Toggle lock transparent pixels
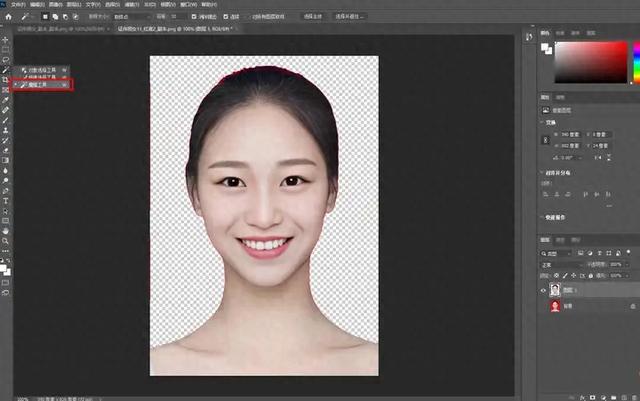 pos(556,276)
